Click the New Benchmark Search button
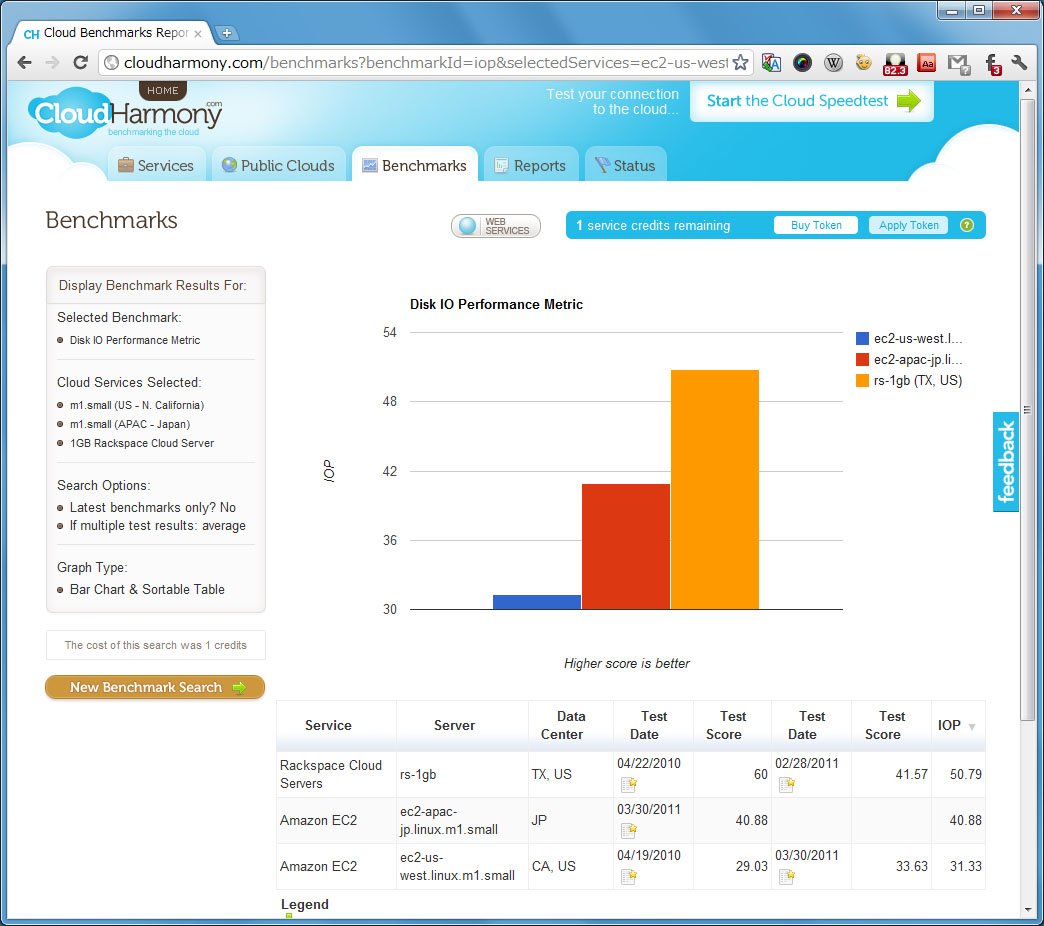Screen dimensions: 1044x926 [x=155, y=687]
